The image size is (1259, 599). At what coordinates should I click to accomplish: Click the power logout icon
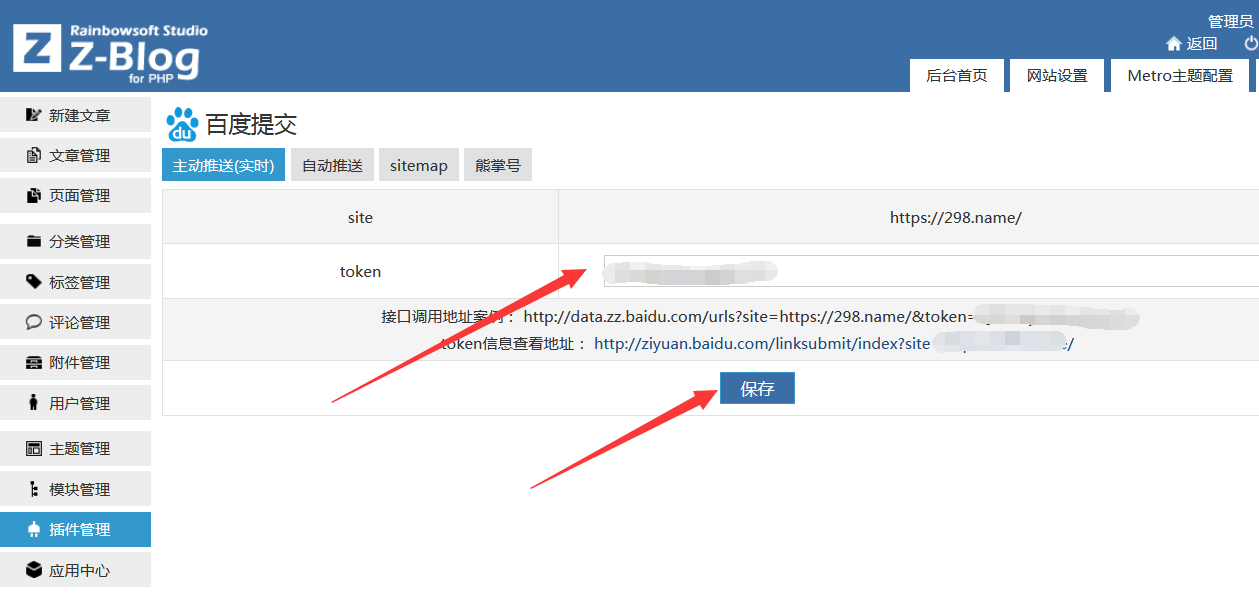1250,44
